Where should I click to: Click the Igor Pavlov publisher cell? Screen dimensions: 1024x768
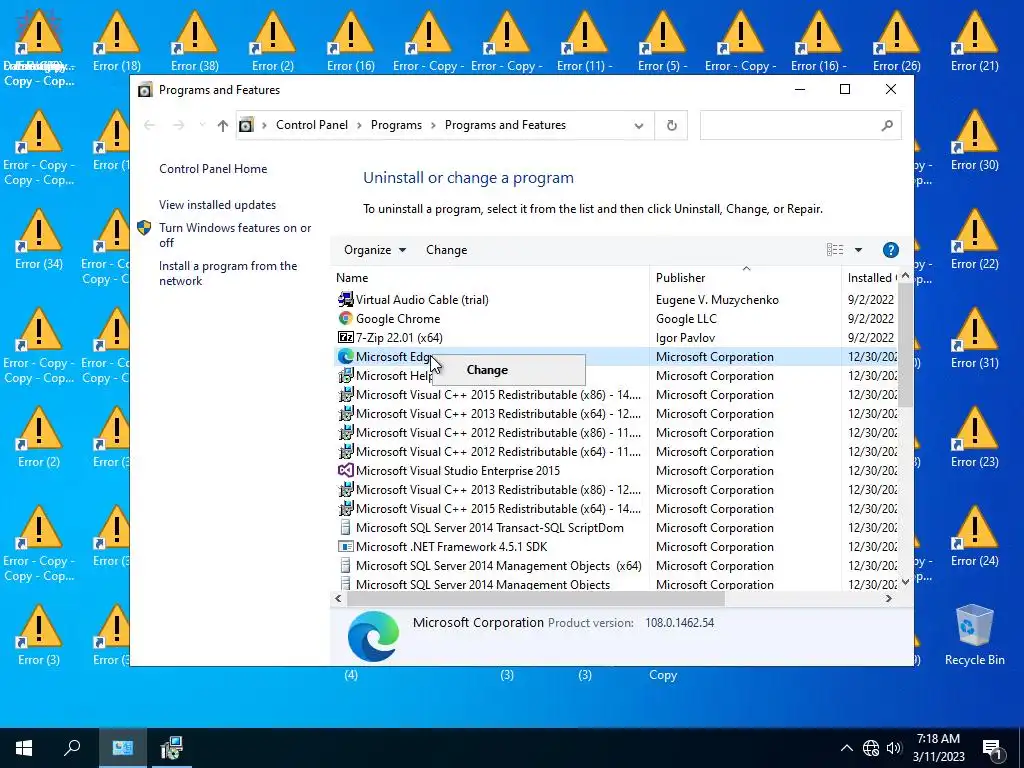(x=685, y=338)
